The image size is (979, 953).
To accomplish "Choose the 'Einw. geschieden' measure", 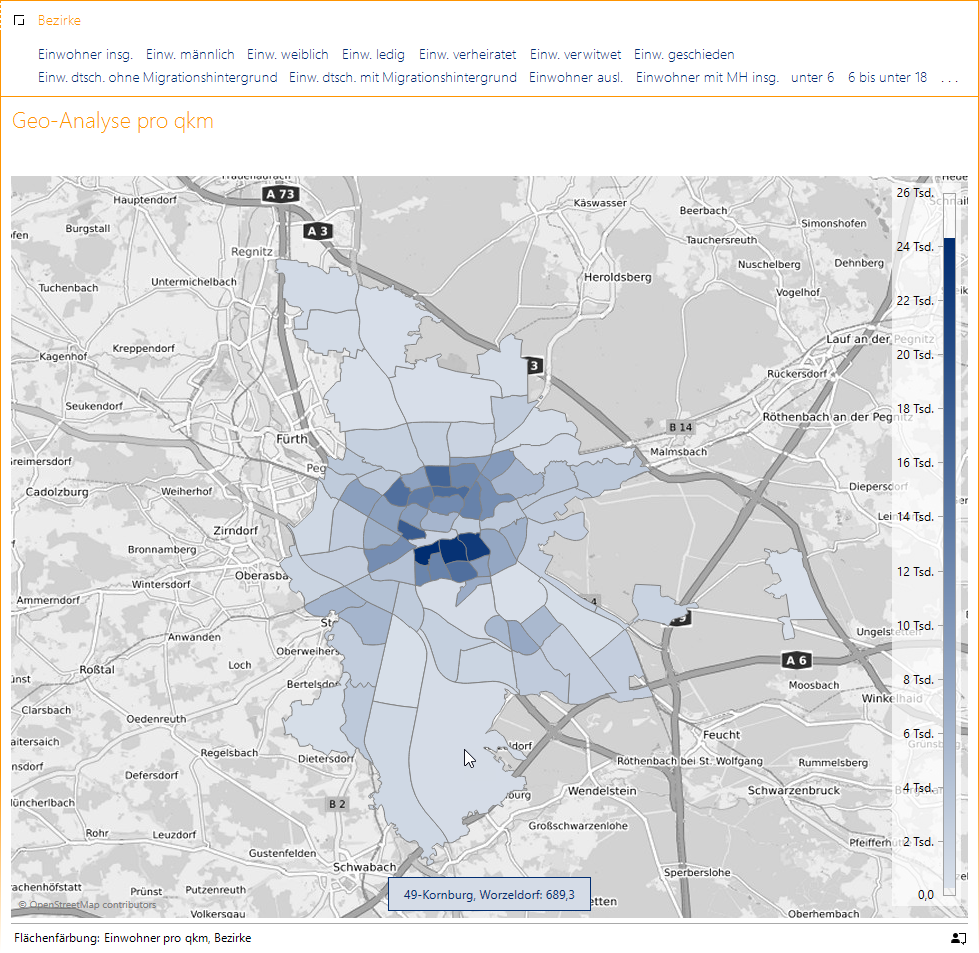I will [x=684, y=55].
